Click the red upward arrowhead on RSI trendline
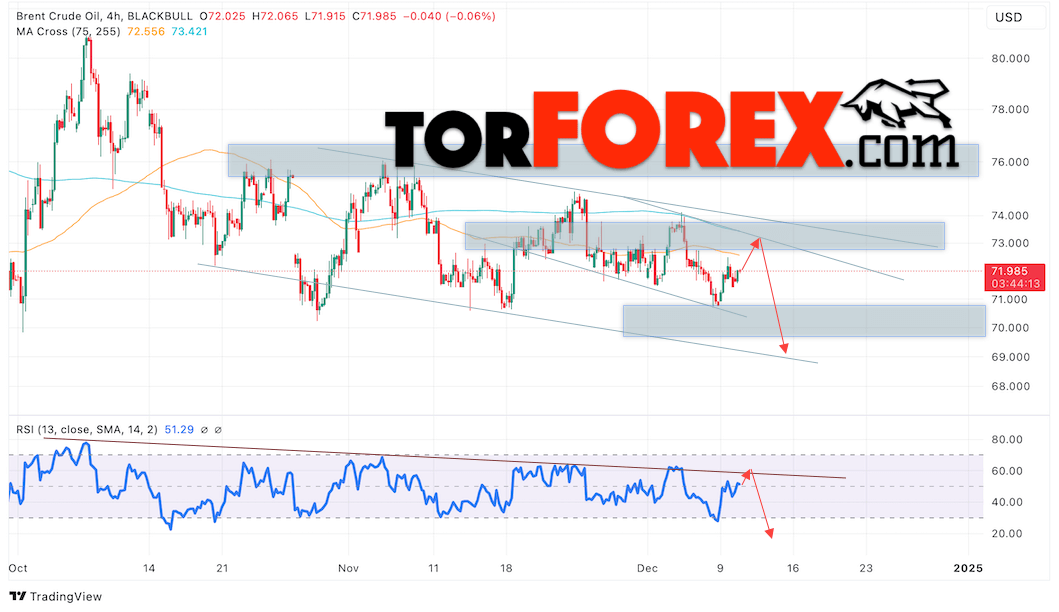Screen dimensions: 1059x612 747,473
